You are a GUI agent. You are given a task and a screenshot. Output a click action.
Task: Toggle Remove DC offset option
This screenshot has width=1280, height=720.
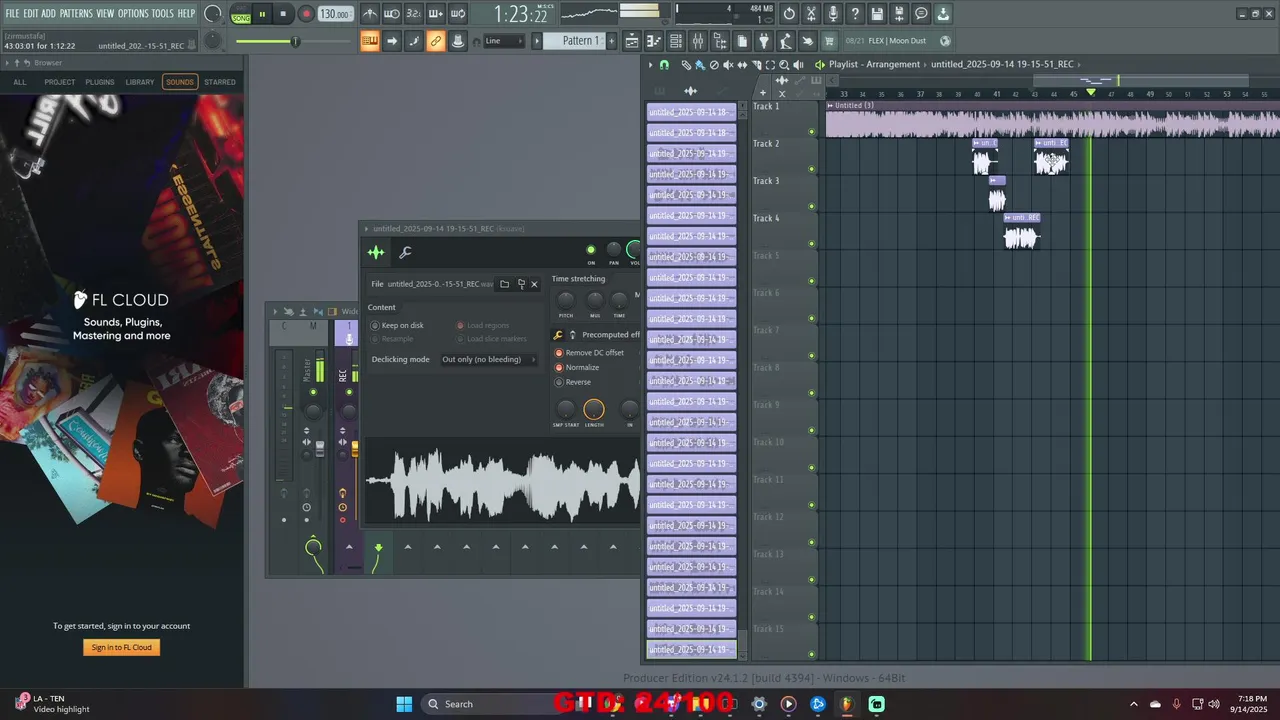point(590,353)
